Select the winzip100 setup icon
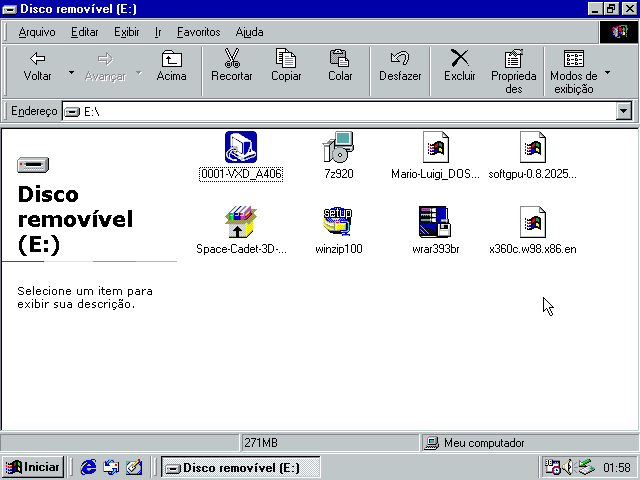This screenshot has width=640, height=480. (x=338, y=222)
